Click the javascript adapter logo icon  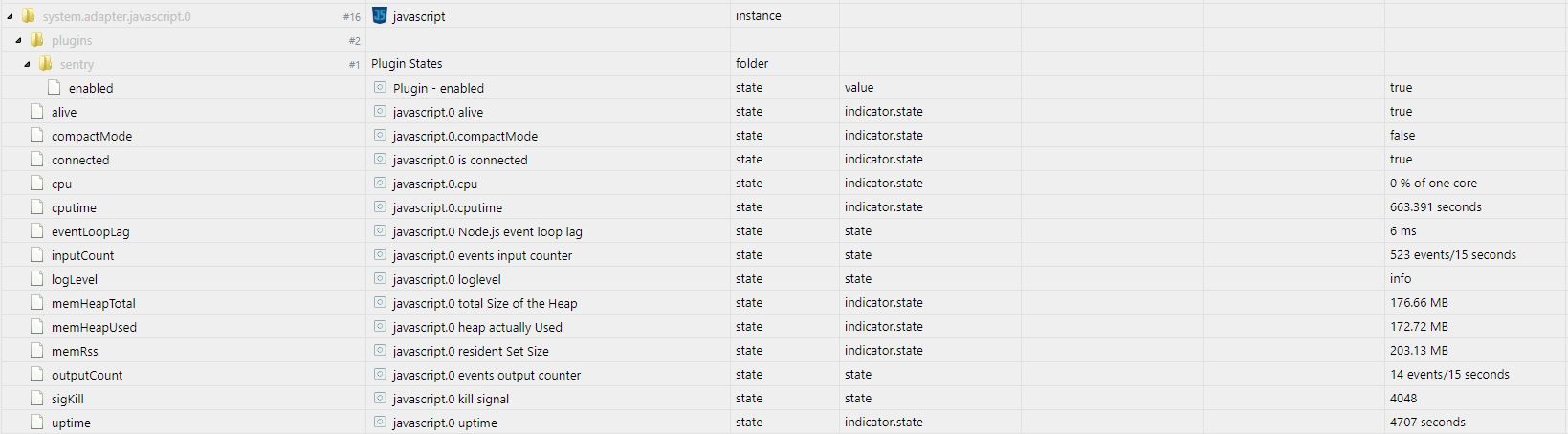point(379,15)
